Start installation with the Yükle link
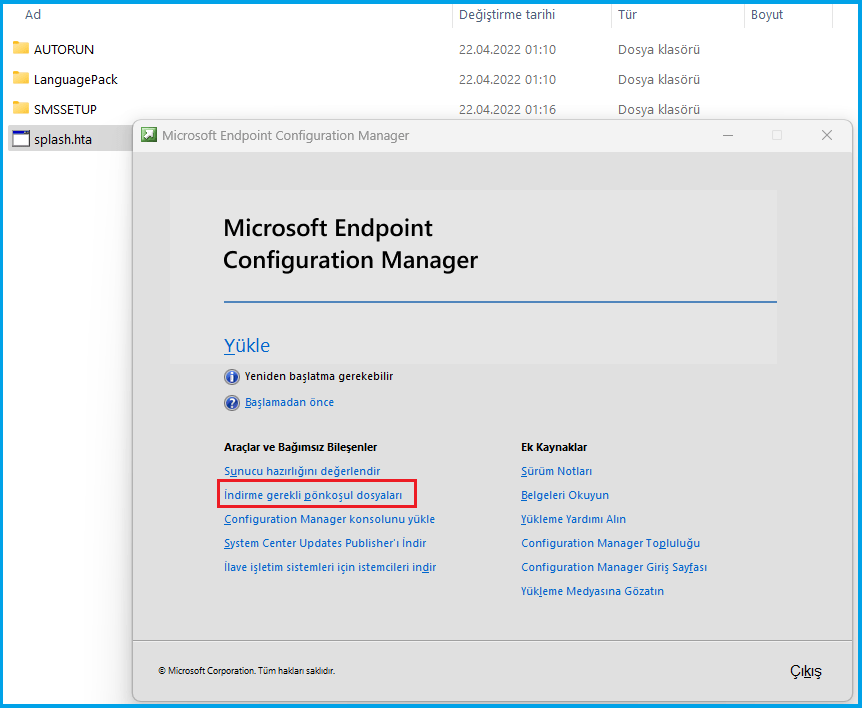This screenshot has width=862, height=708. 247,346
